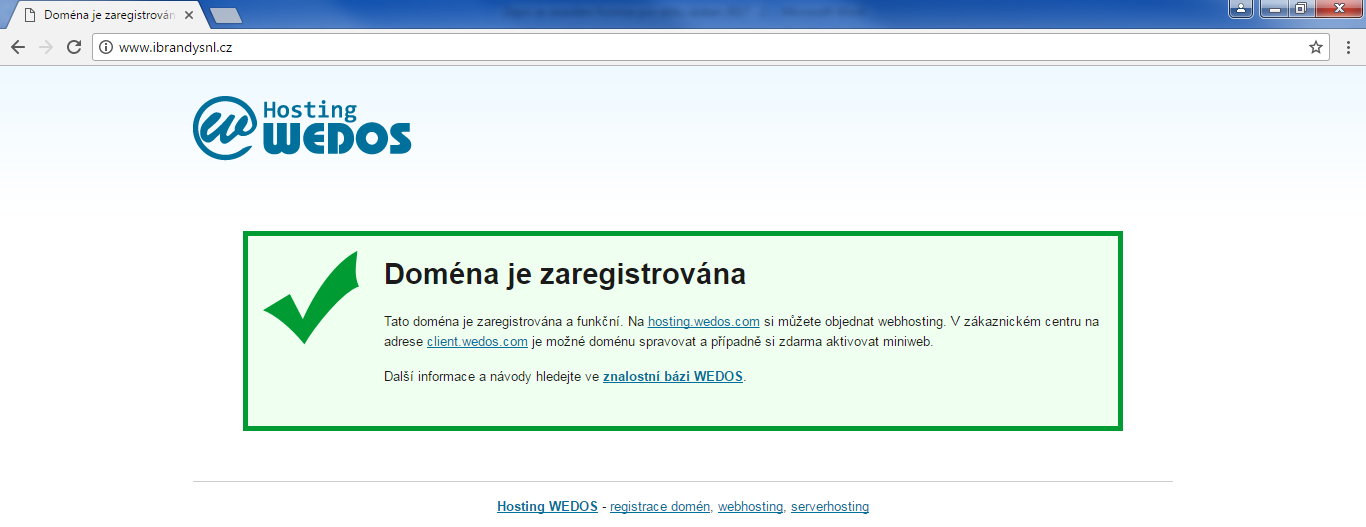The width and height of the screenshot is (1366, 527).
Task: Open the client.wedos.com link
Action: coord(477,341)
